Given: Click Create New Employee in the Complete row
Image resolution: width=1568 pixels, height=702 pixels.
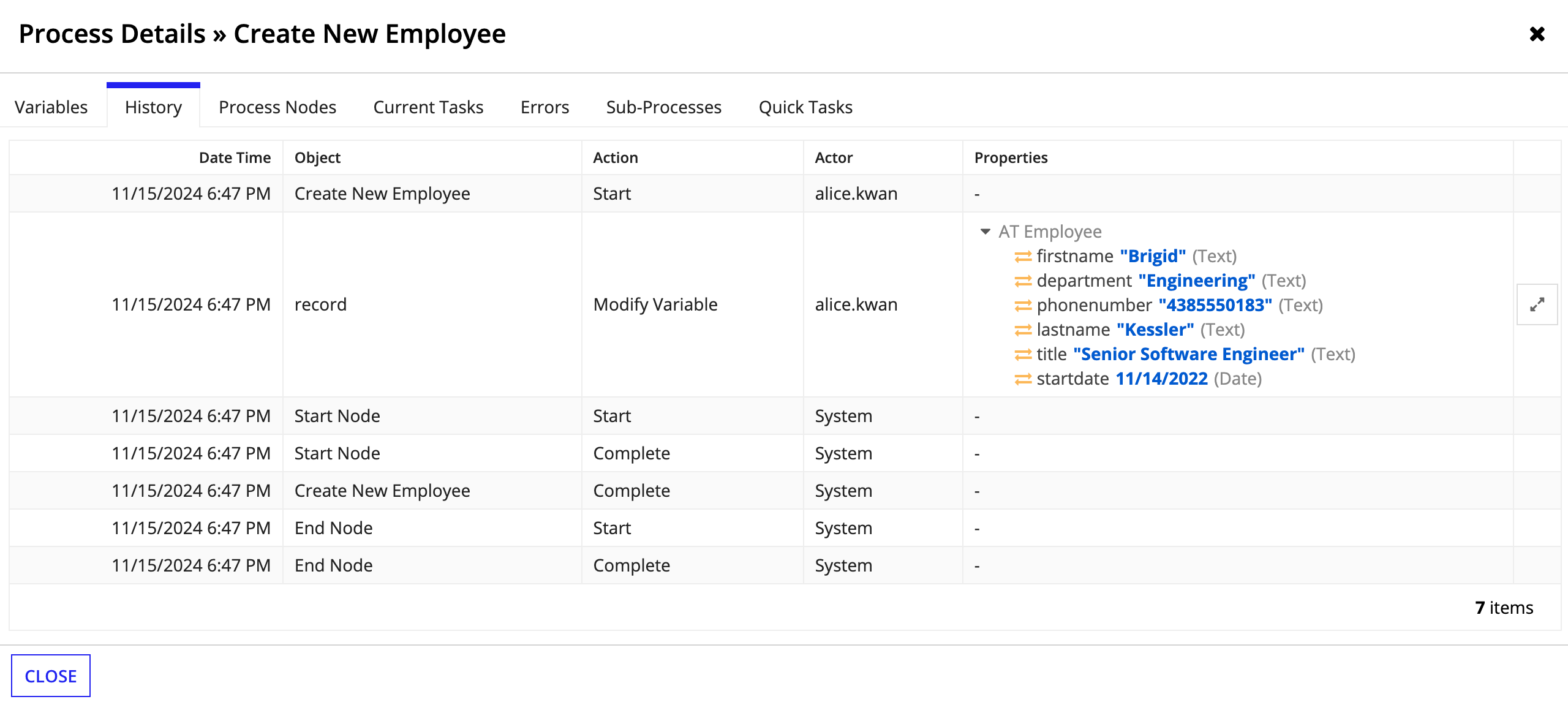Looking at the screenshot, I should pyautogui.click(x=382, y=491).
